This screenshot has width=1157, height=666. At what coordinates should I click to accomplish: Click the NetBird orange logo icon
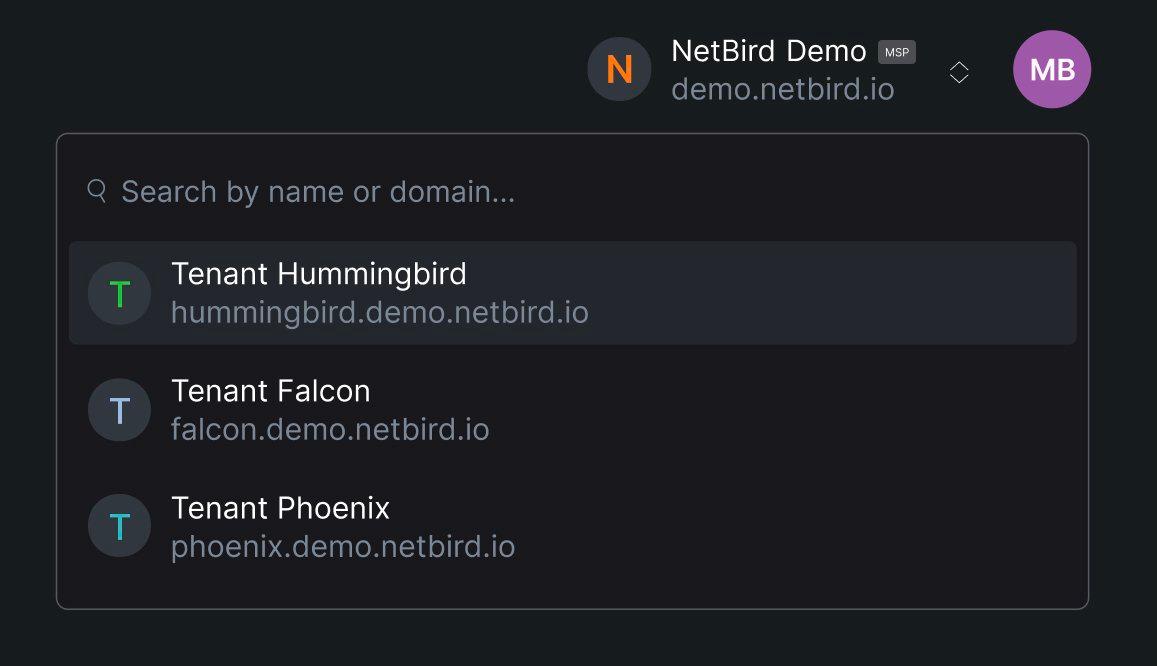pos(619,69)
